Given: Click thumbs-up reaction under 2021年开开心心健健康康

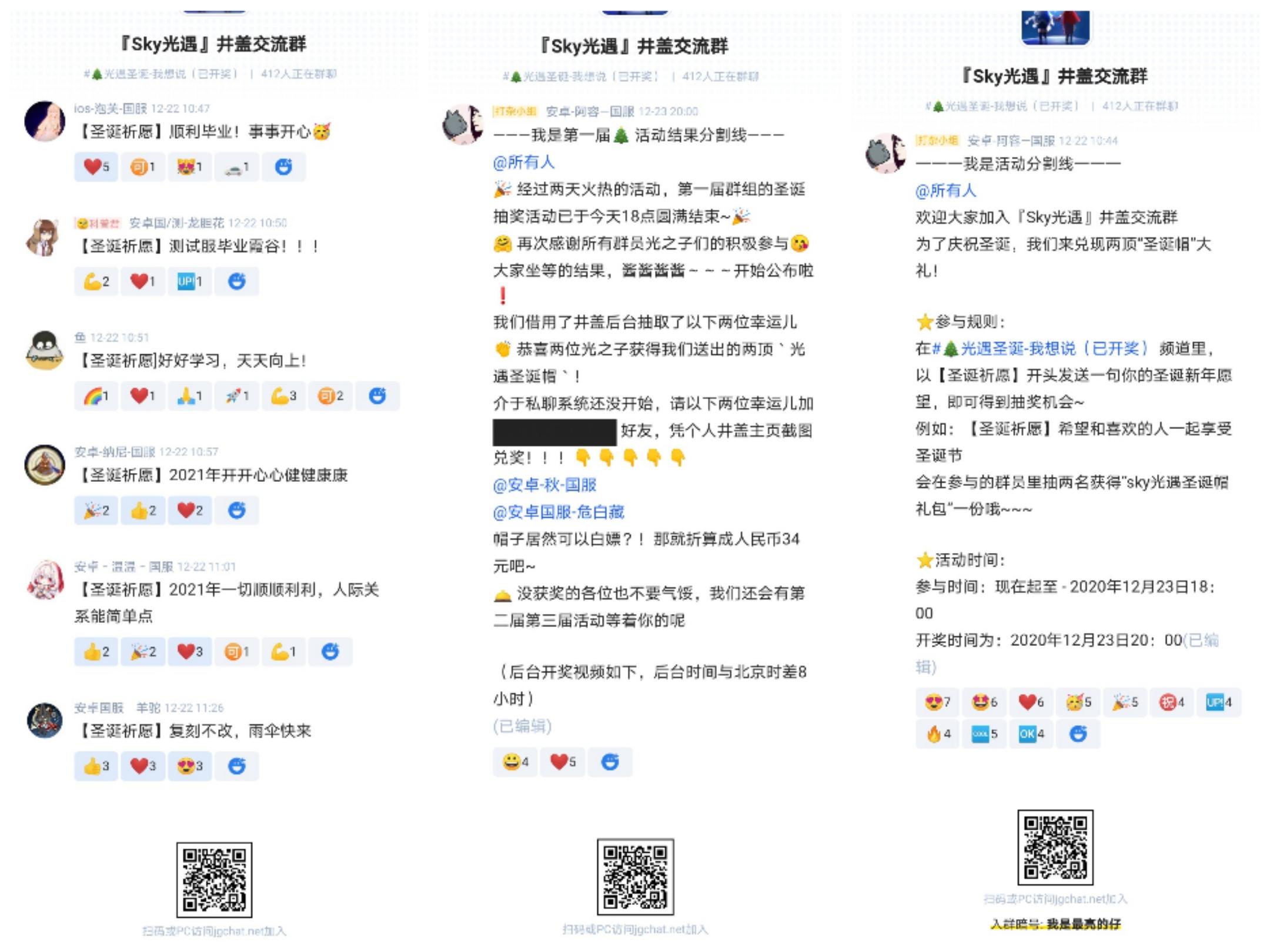Looking at the screenshot, I should [143, 511].
